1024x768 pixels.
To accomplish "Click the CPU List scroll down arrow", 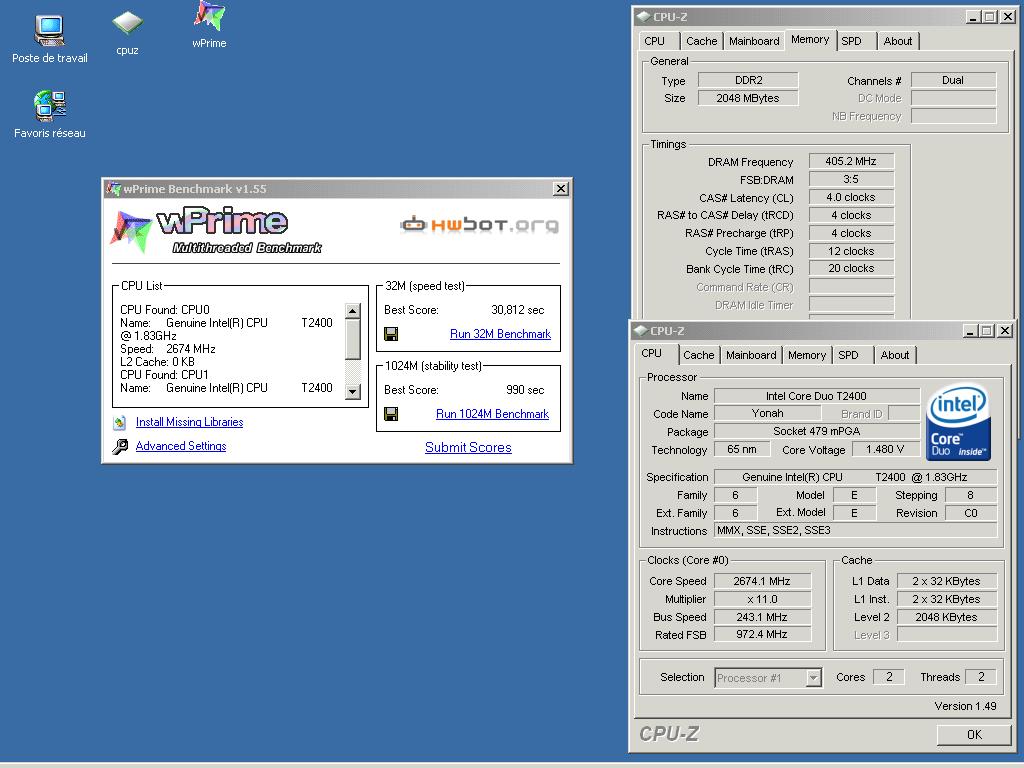I will 353,392.
